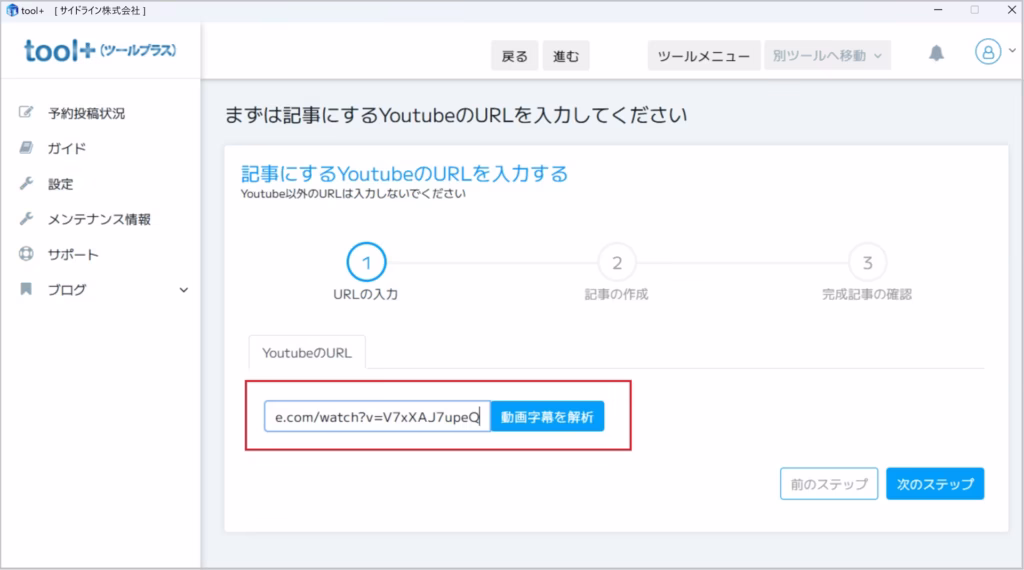Click the サポート globe icon
This screenshot has height=570, width=1024.
[x=27, y=254]
